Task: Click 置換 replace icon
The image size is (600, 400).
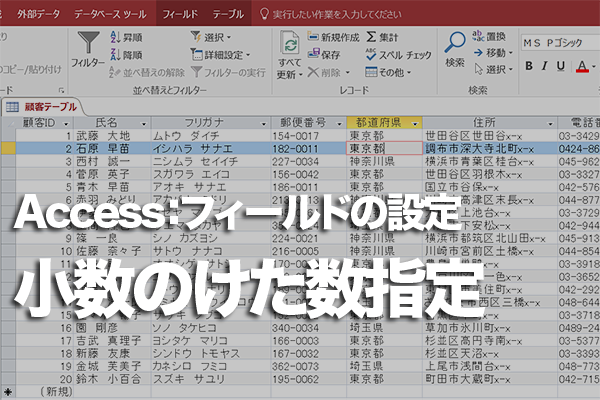Action: [x=489, y=36]
